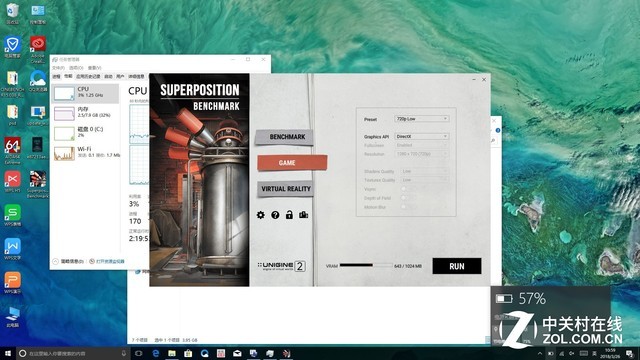The image size is (640, 360).
Task: Select the VIRTUAL REALITY mode tab
Action: pos(285,189)
